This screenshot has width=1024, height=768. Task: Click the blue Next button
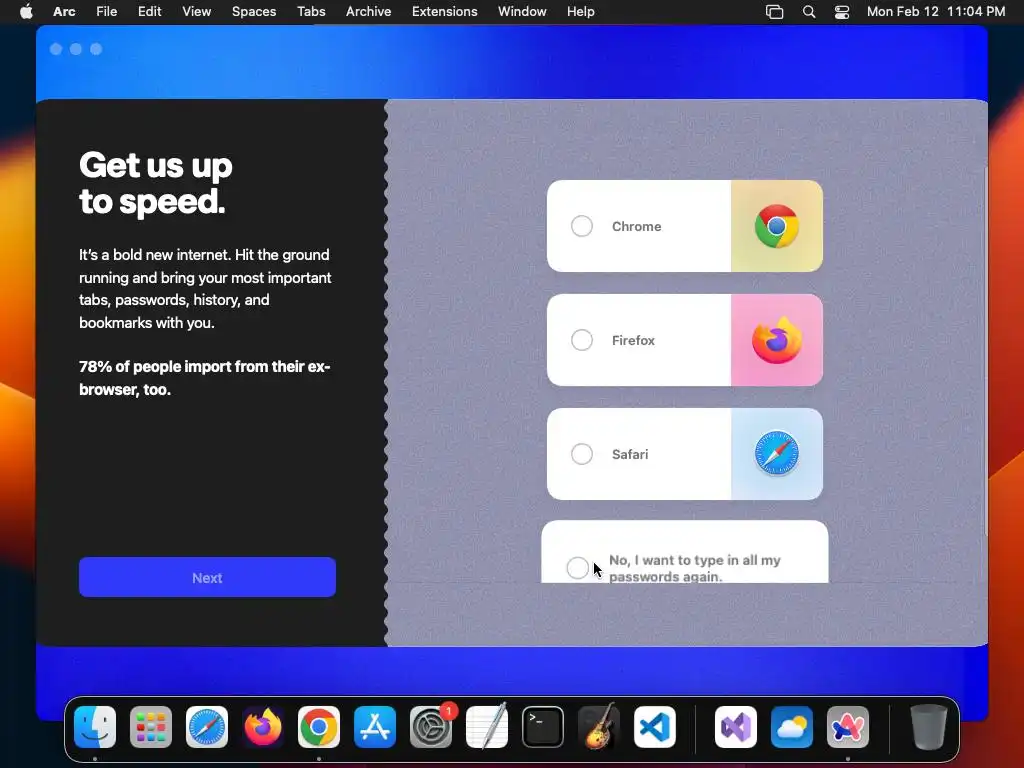(x=207, y=577)
